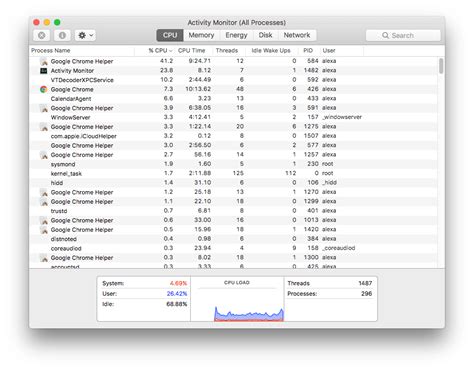Sort by PID column header
The image size is (474, 370).
308,51
